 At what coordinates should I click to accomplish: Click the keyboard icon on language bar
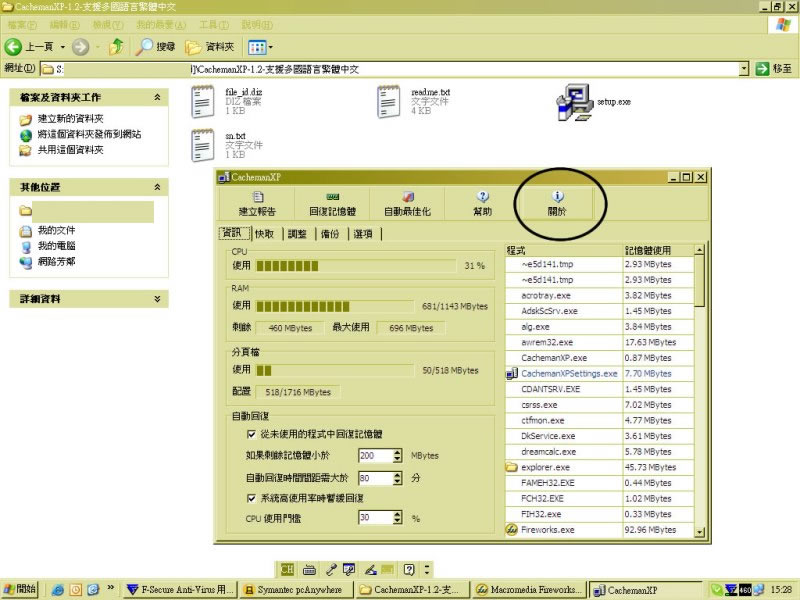pyautogui.click(x=309, y=569)
